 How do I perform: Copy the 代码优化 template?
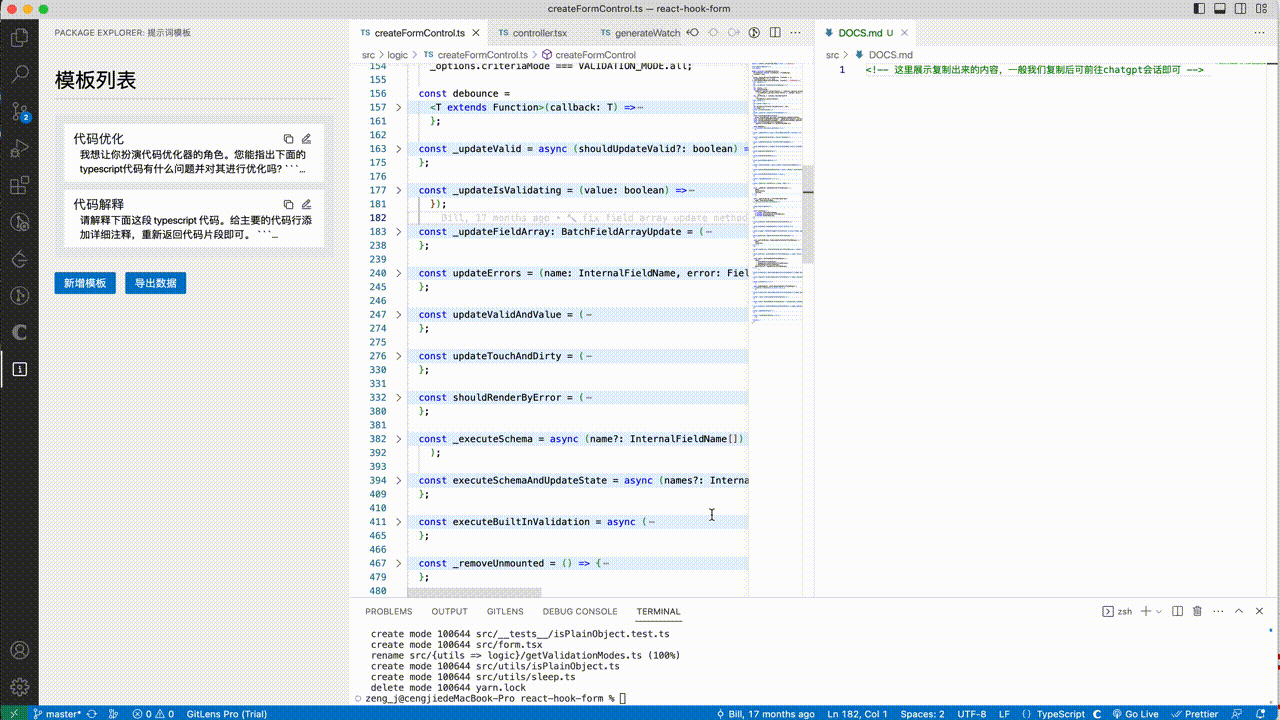point(288,139)
